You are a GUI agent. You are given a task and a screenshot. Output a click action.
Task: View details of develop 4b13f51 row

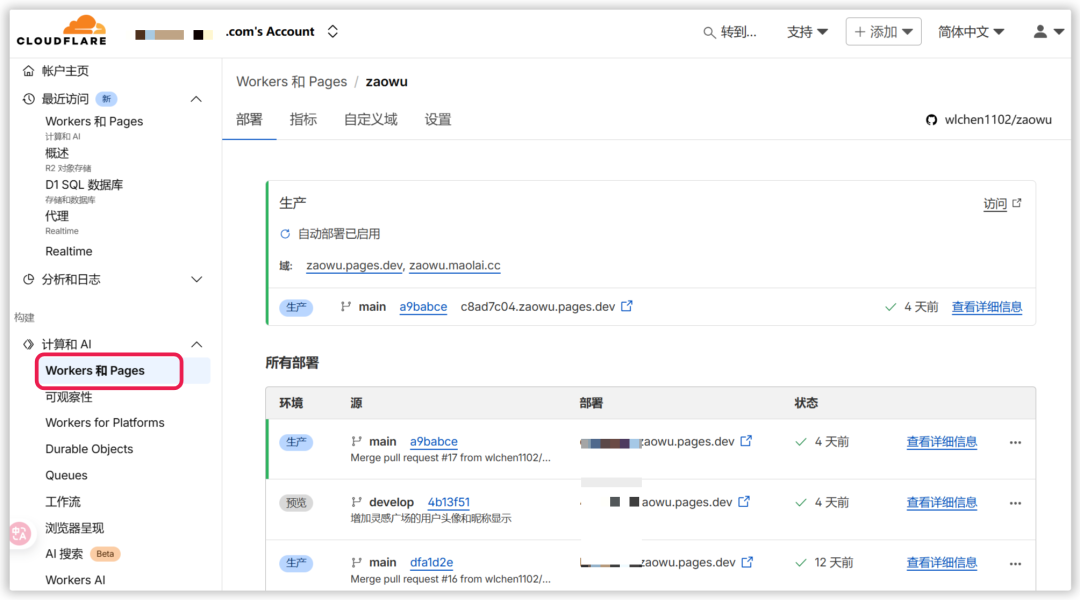[x=942, y=502]
